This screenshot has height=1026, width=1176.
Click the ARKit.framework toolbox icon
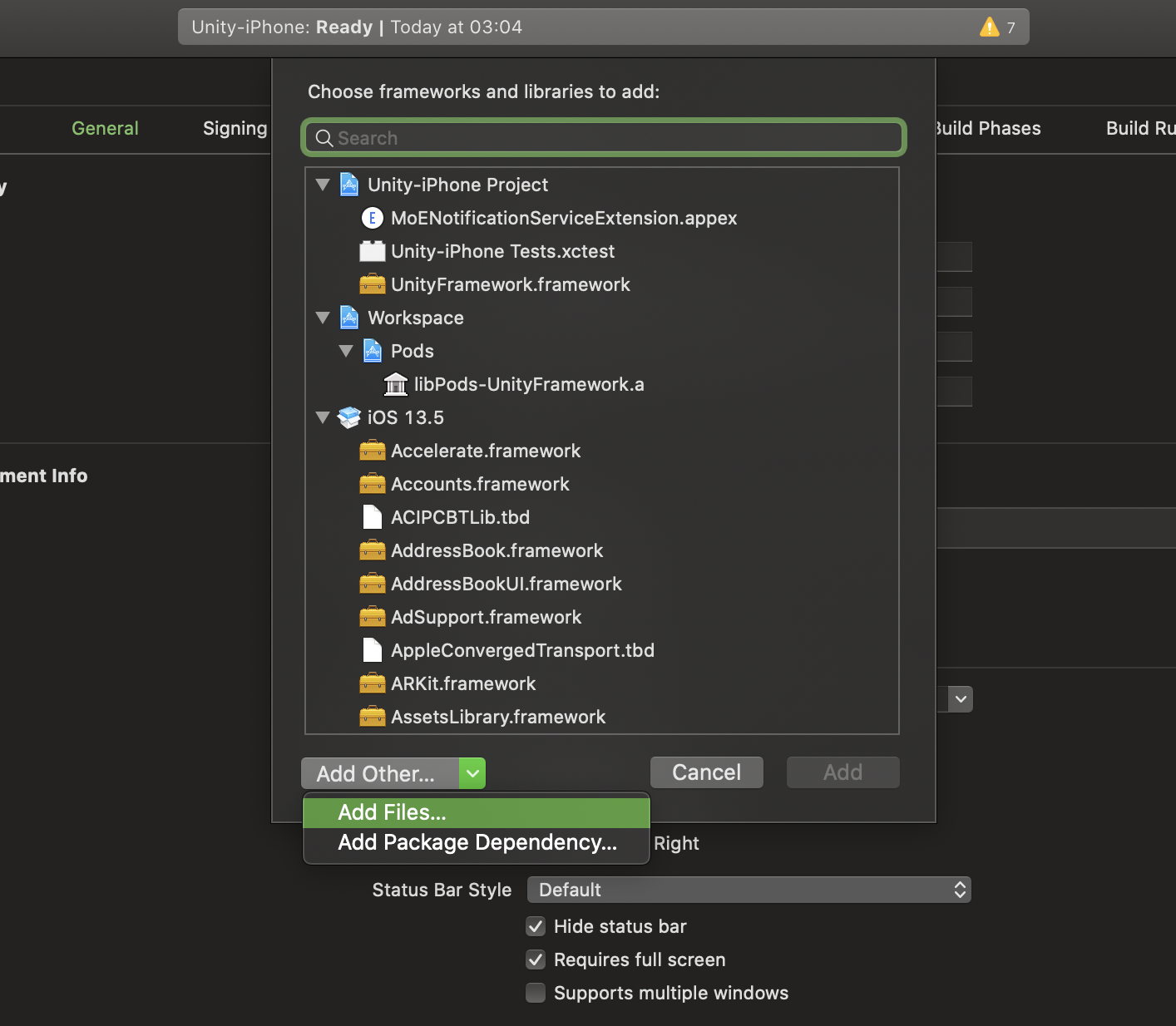(x=373, y=683)
